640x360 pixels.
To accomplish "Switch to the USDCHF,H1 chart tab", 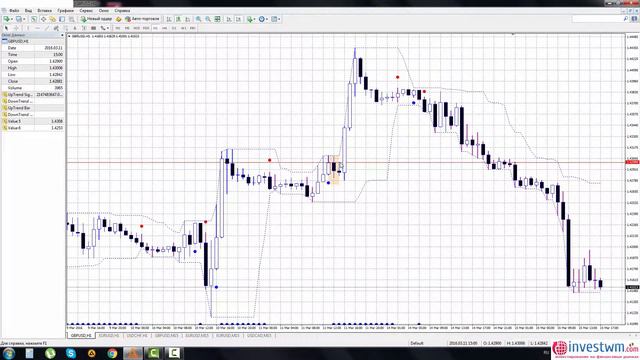I will click(137, 336).
